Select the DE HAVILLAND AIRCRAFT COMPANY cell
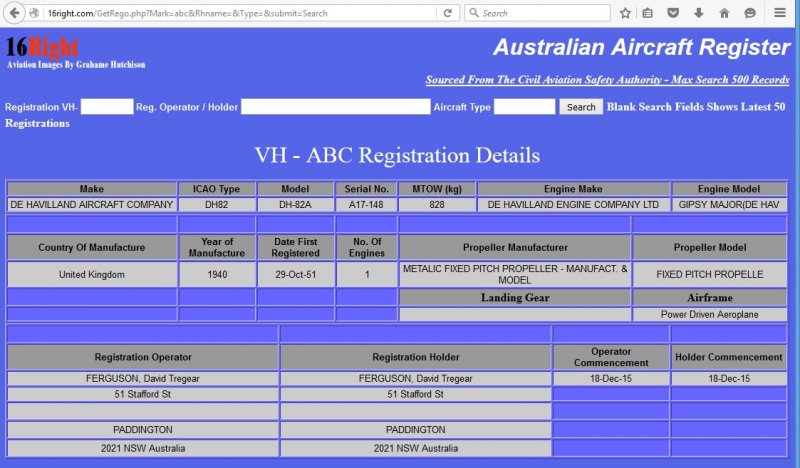Screen dimensions: 800x468 (x=92, y=205)
